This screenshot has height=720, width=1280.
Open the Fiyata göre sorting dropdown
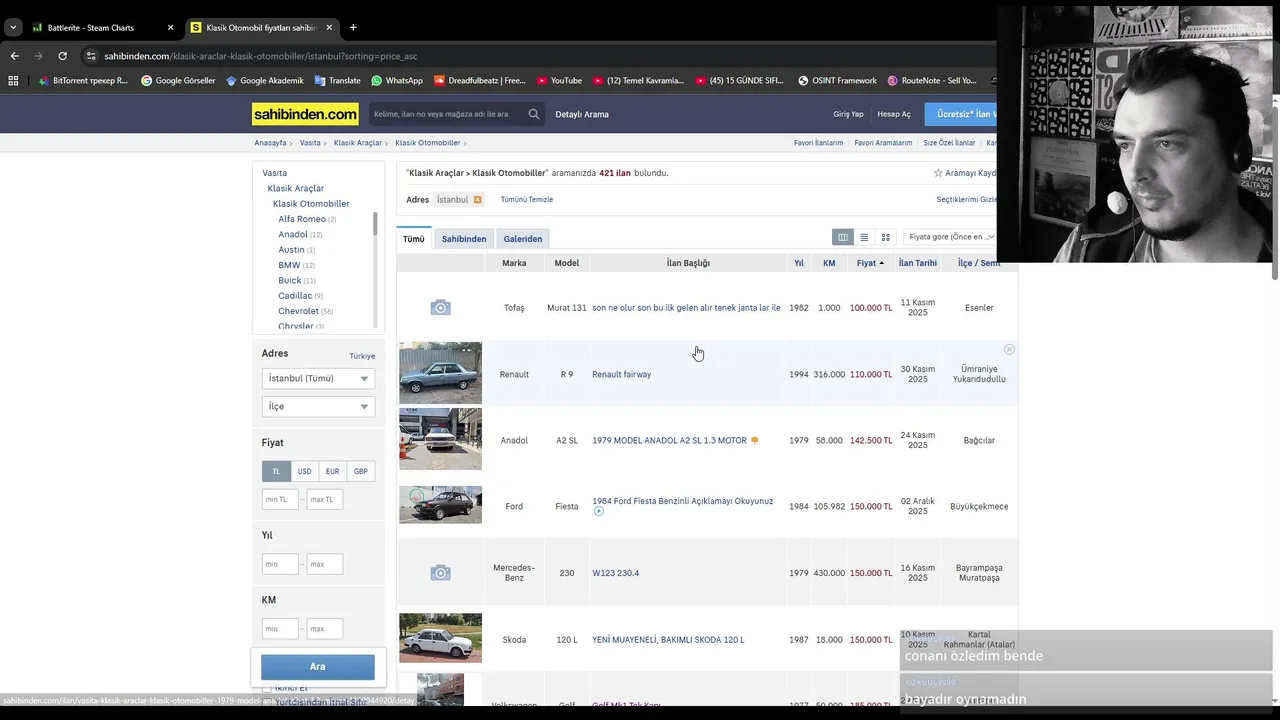click(x=951, y=237)
